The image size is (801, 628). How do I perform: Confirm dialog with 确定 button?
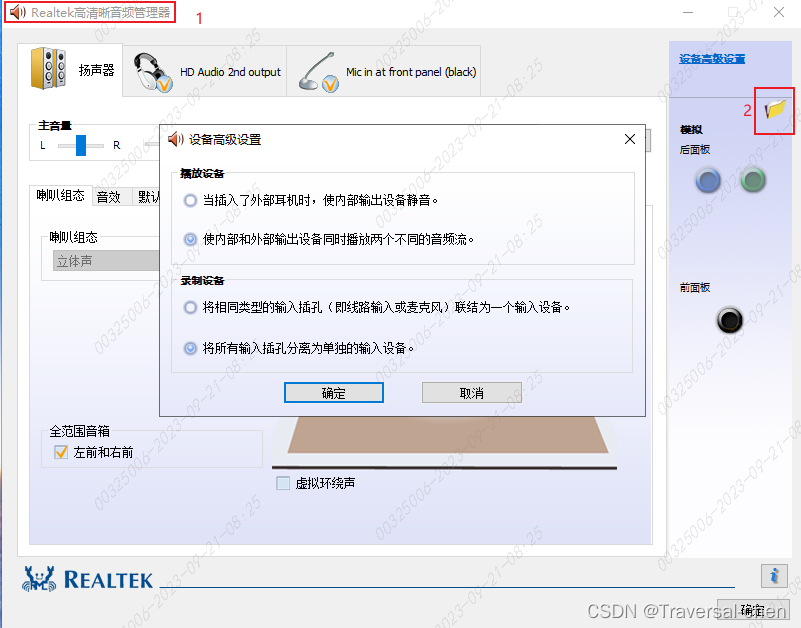tap(334, 392)
